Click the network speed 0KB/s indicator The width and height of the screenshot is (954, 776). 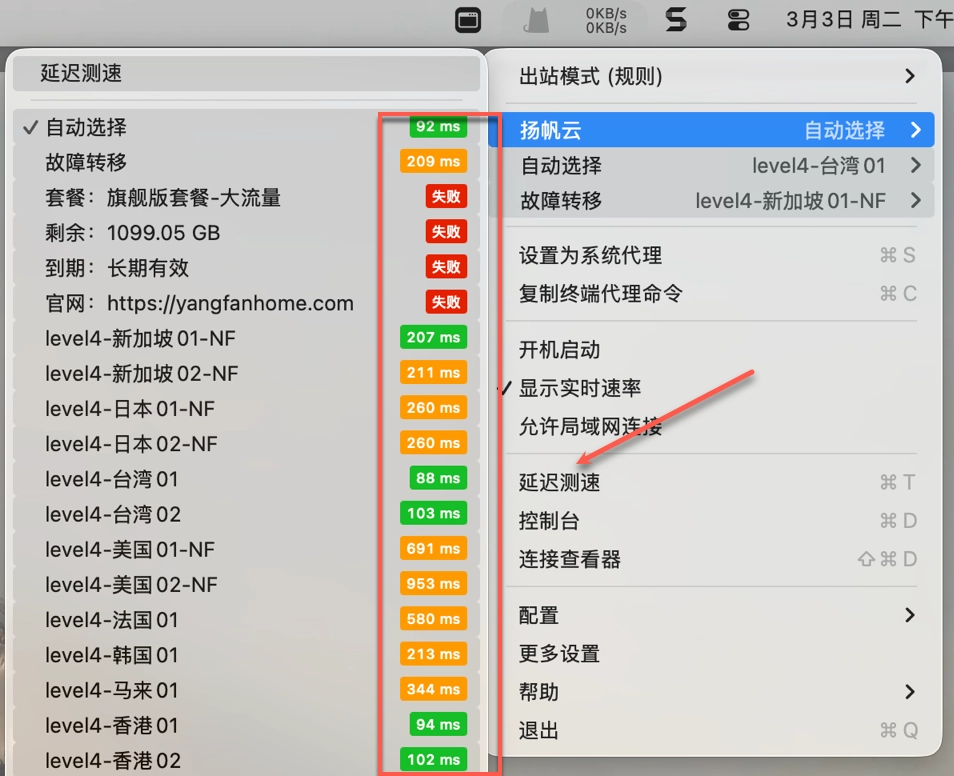coord(606,21)
